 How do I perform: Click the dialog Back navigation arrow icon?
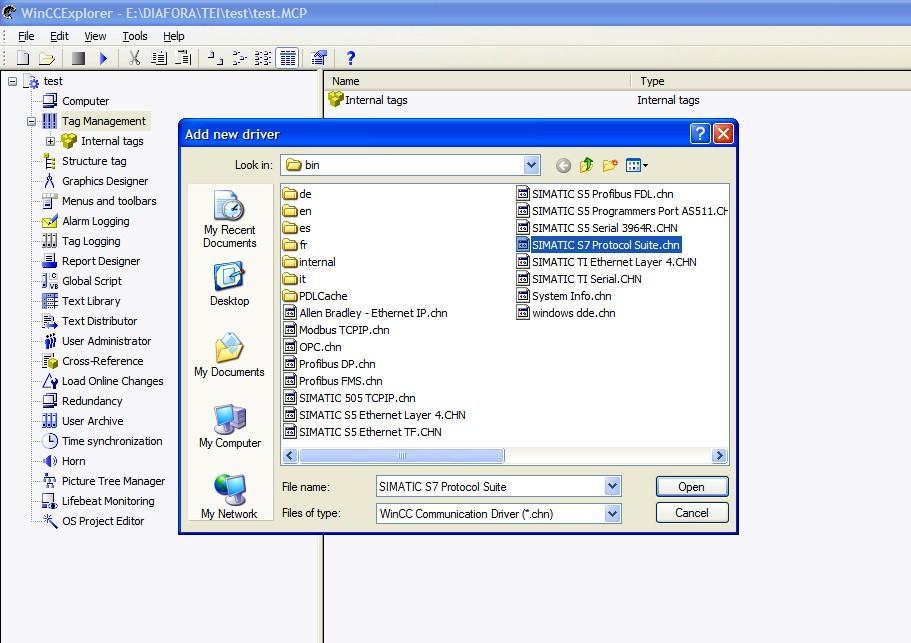tap(563, 166)
